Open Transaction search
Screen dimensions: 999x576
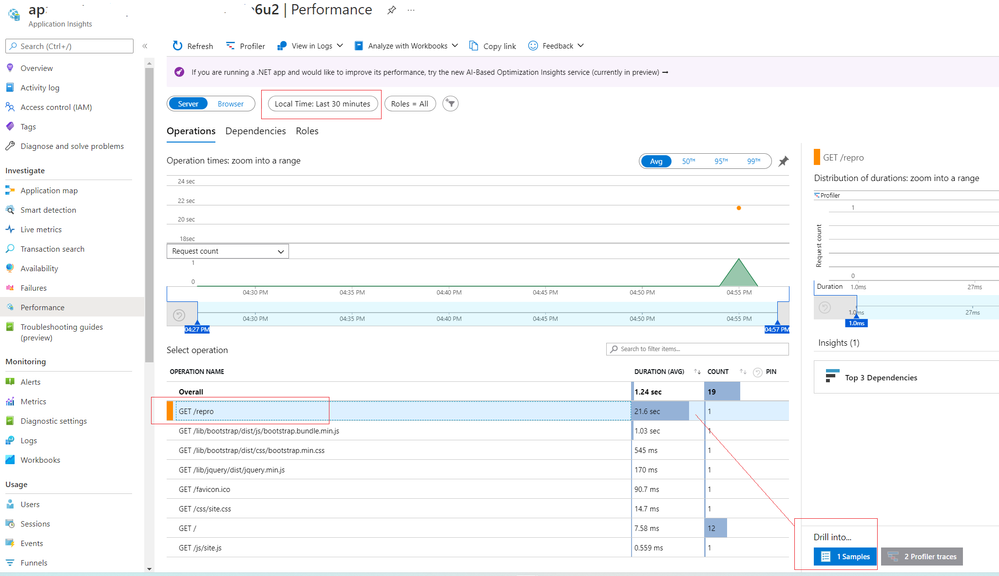52,249
